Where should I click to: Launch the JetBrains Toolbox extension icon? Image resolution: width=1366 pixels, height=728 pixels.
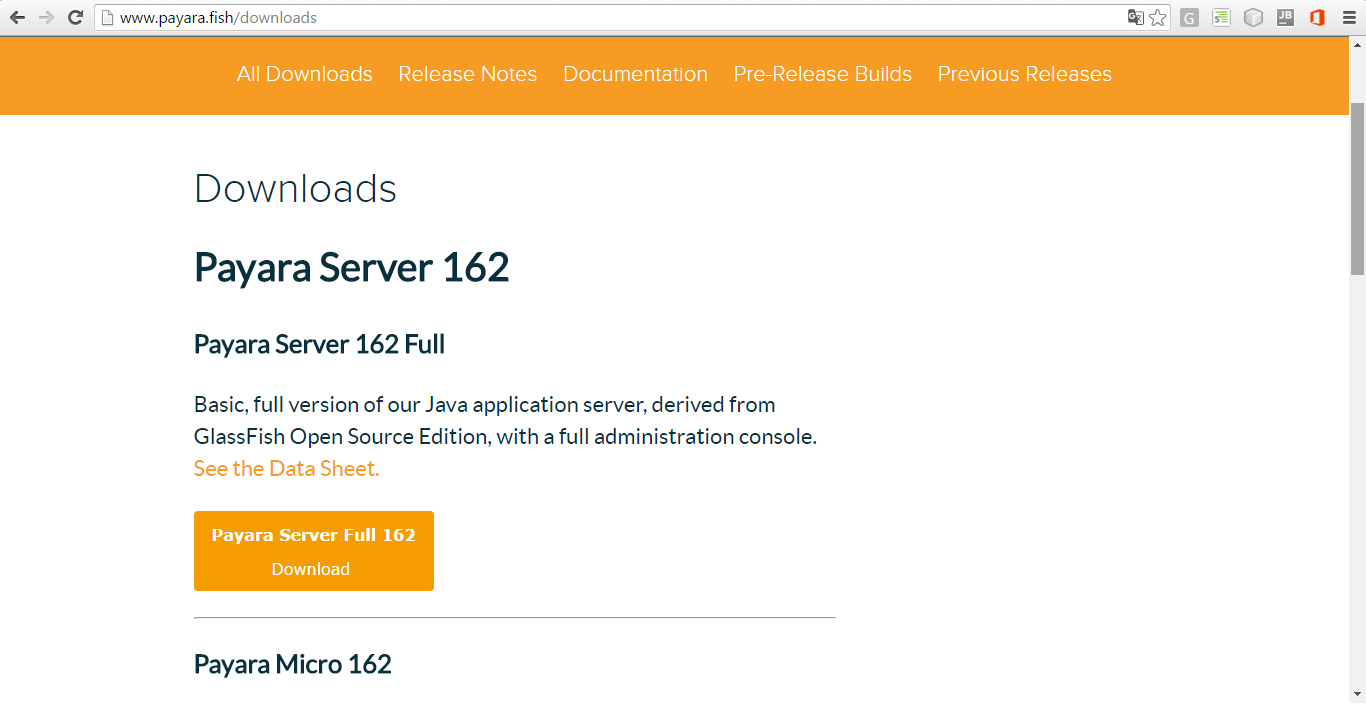[x=1285, y=17]
